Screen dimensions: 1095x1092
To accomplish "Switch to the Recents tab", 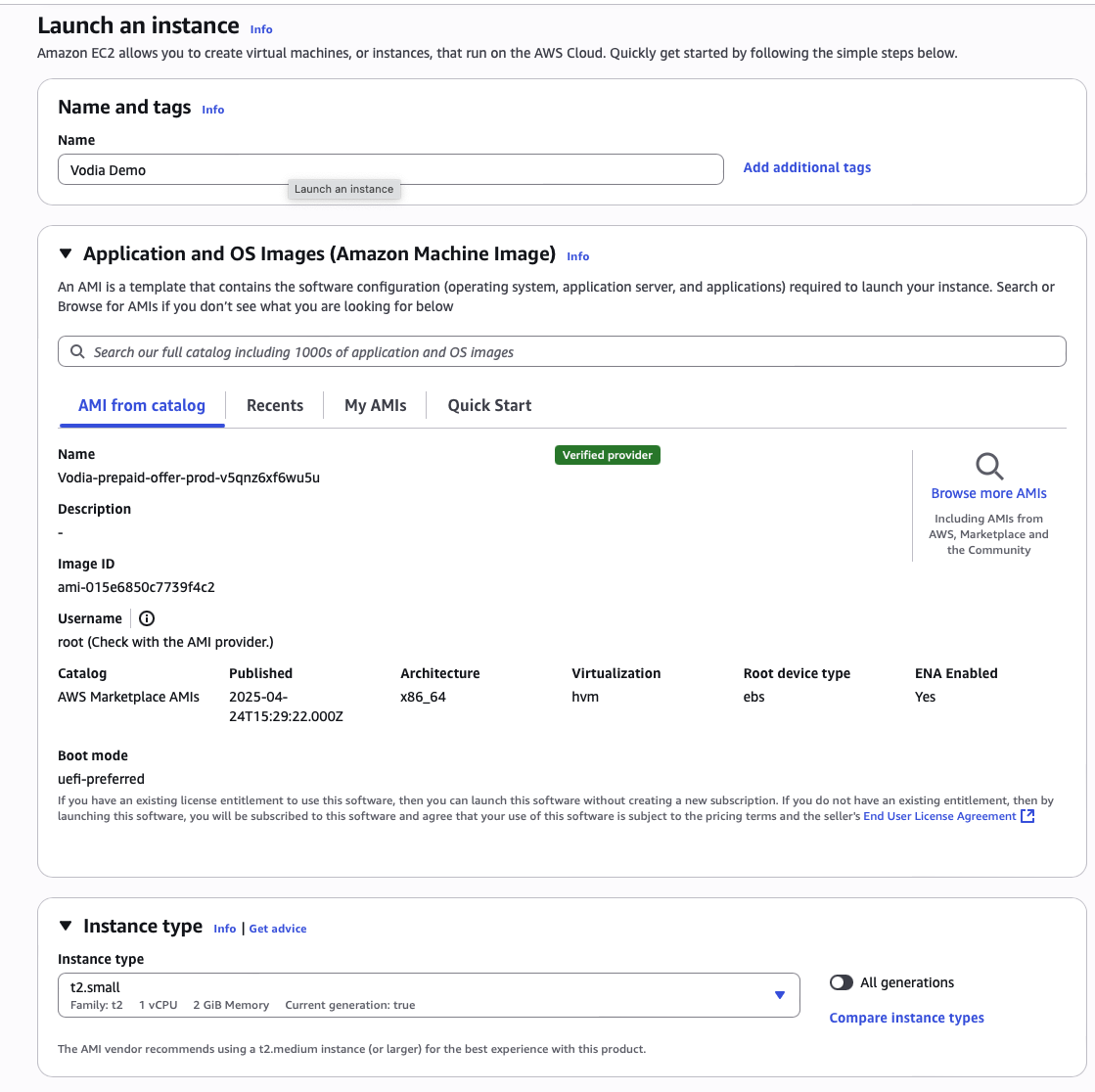I will pyautogui.click(x=274, y=406).
